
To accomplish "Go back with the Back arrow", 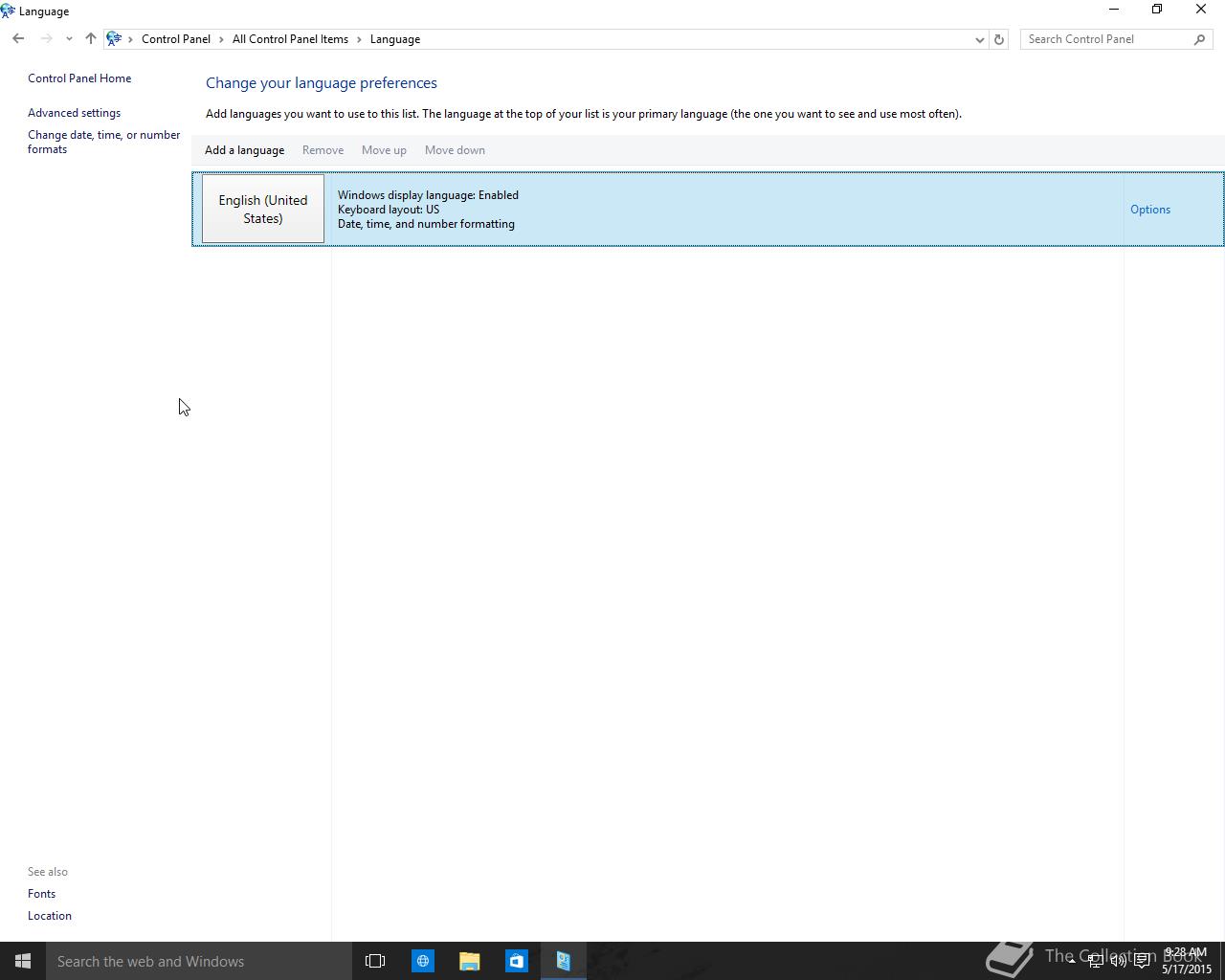I will click(18, 39).
